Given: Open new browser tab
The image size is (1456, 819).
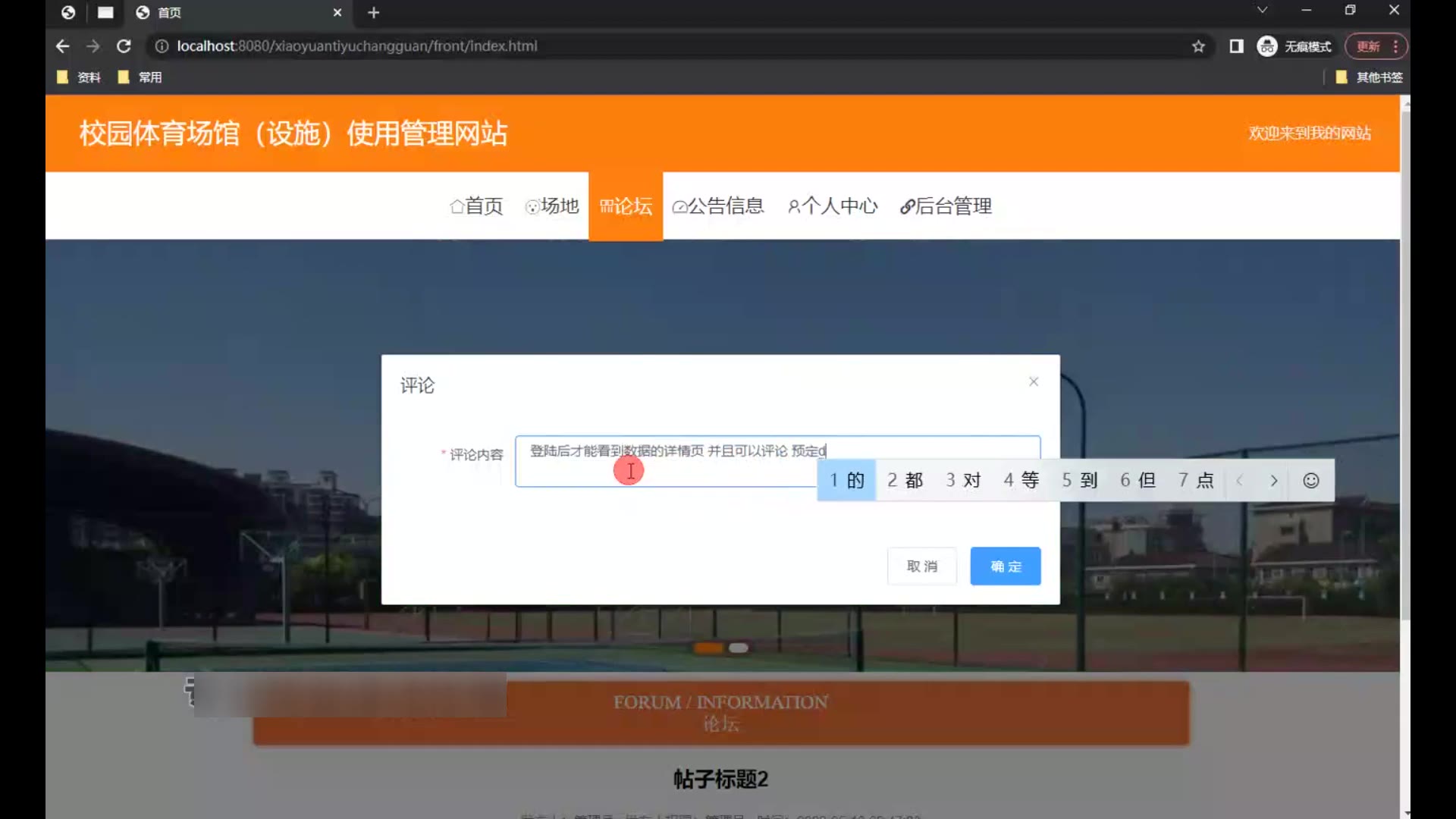Looking at the screenshot, I should (x=373, y=12).
